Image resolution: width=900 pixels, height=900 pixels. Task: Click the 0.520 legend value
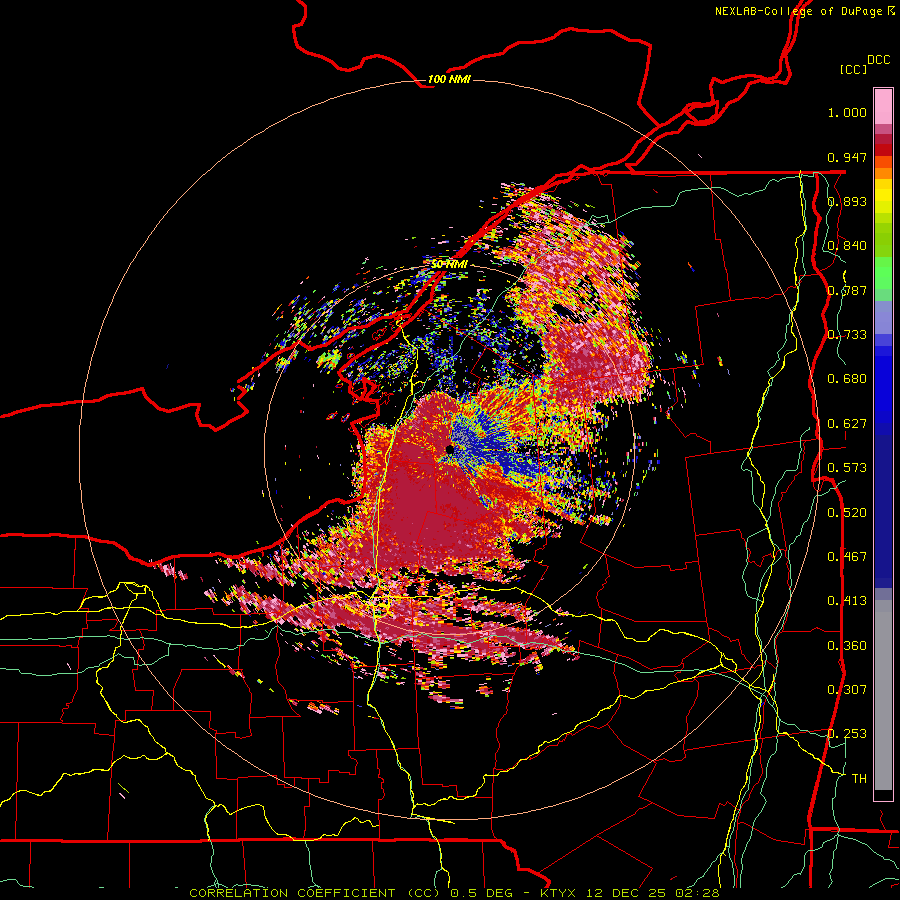[847, 513]
